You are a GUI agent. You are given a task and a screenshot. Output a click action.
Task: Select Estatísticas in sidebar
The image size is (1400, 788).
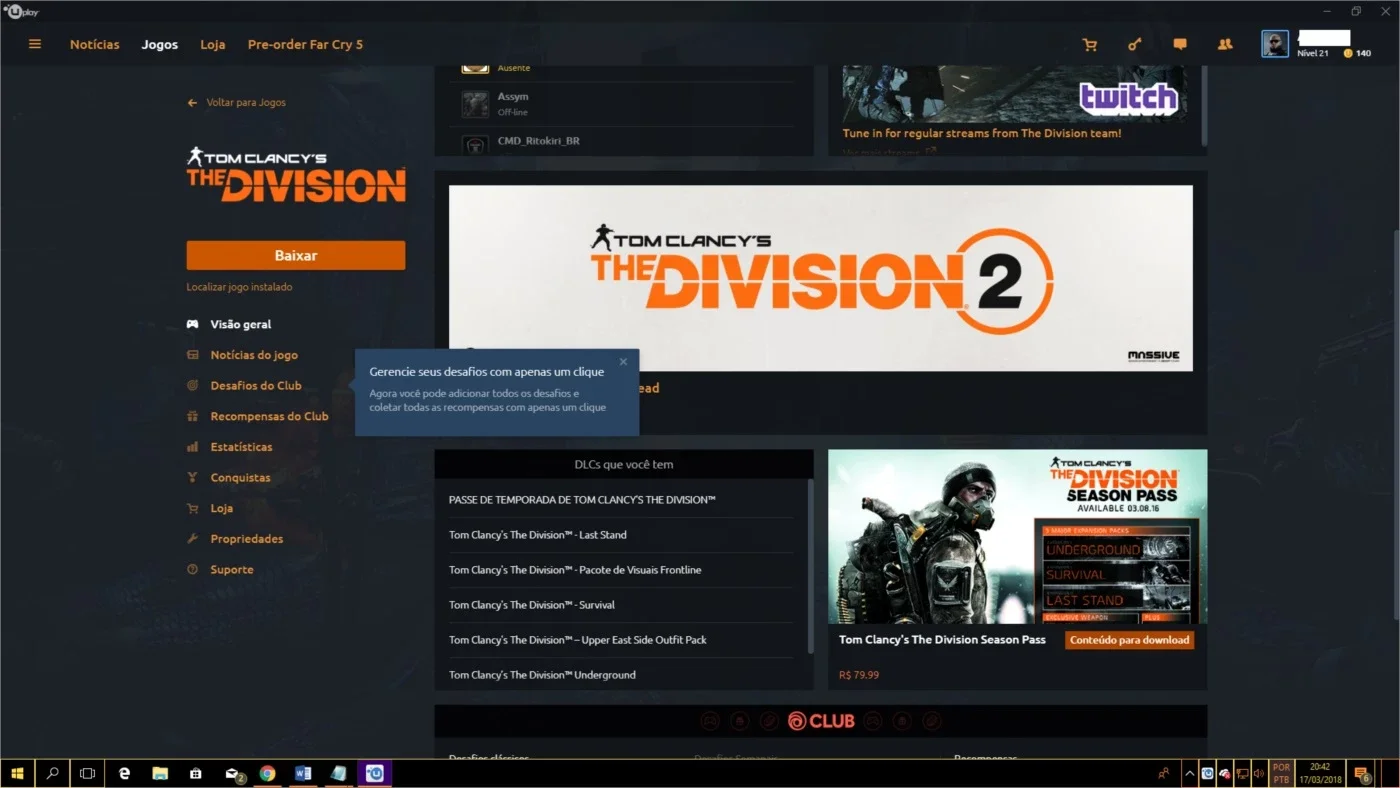(241, 447)
